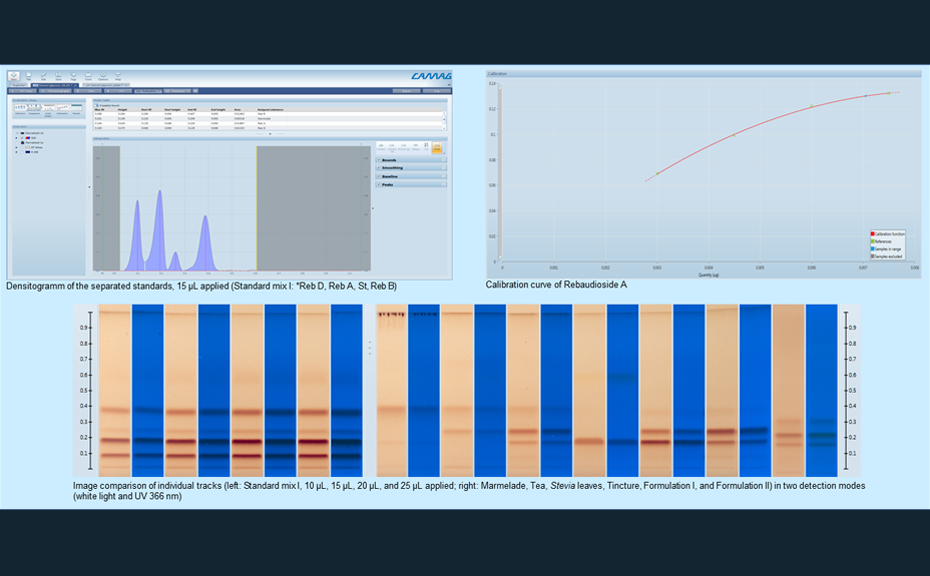The image size is (930, 576).
Task: Open the Edit toolbar icon
Action: (x=43, y=76)
